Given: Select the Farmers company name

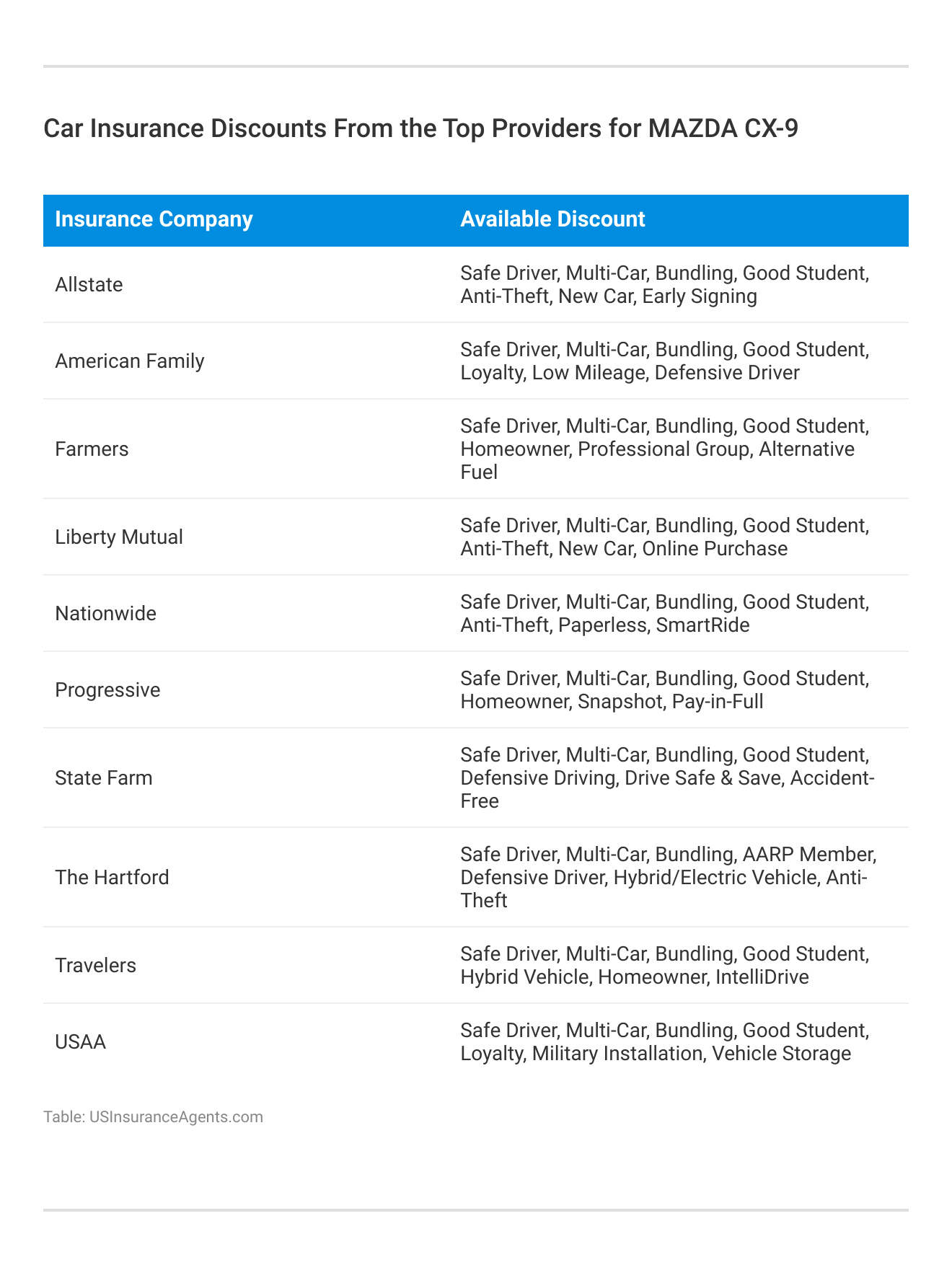Looking at the screenshot, I should pyautogui.click(x=92, y=449).
